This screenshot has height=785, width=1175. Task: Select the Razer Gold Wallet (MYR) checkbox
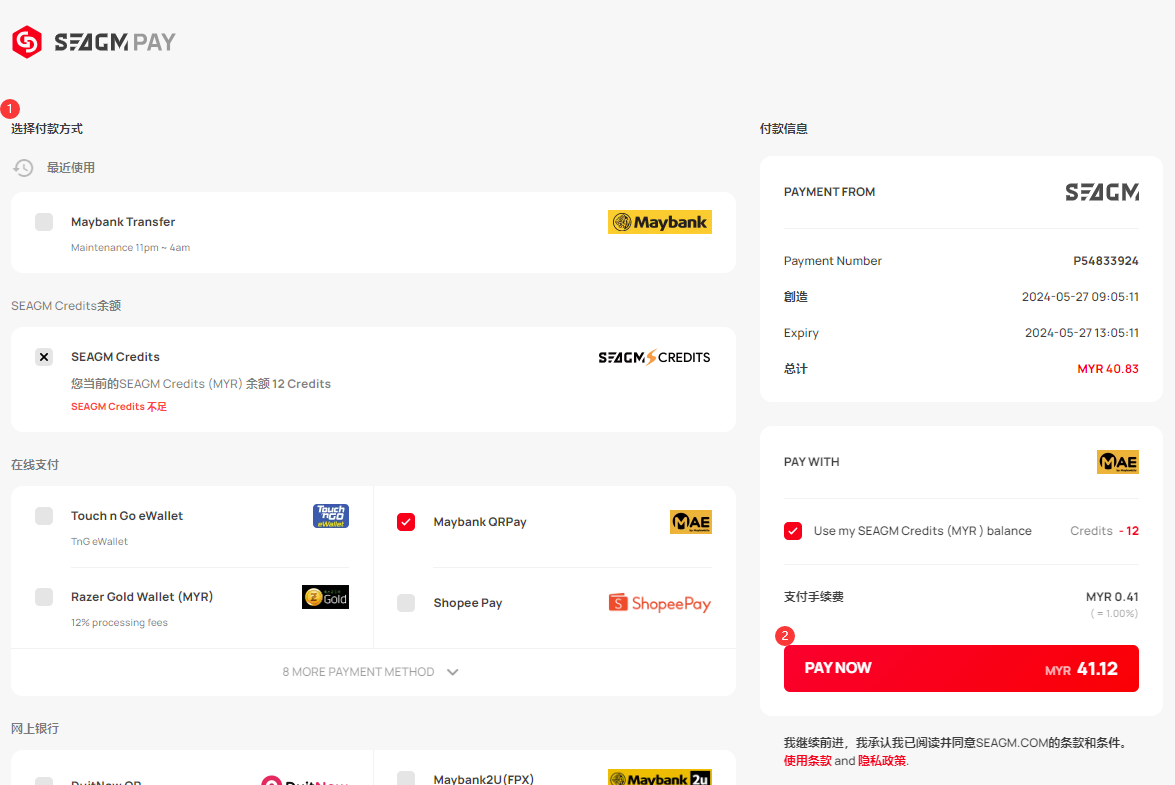[44, 596]
